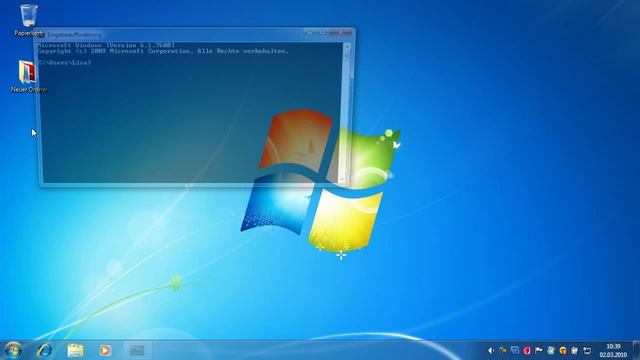Click the Microsoft Windows version line
Image resolution: width=640 pixels, height=360 pixels.
coord(106,45)
